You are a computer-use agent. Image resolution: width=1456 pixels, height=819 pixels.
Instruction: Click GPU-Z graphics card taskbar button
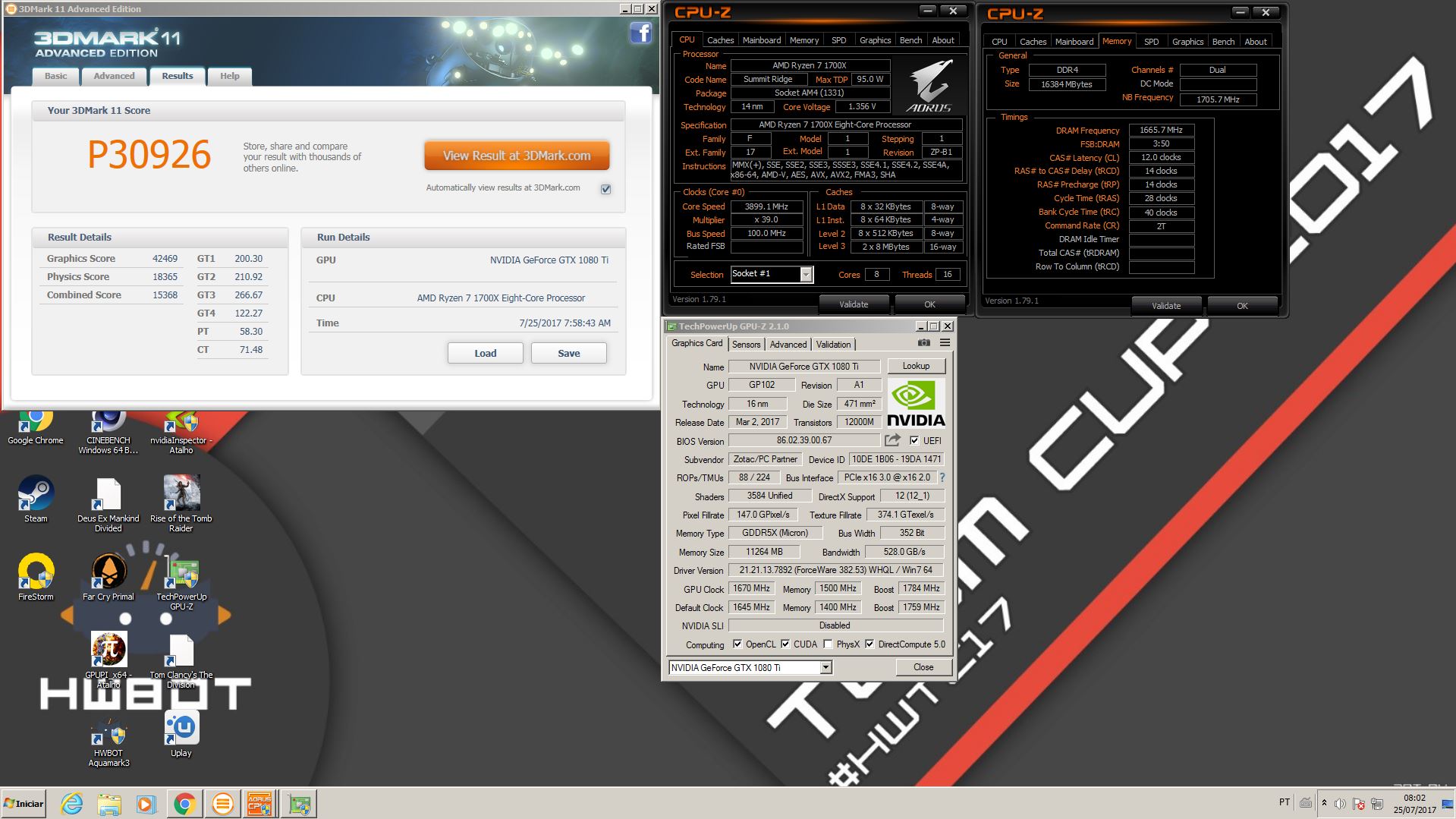tap(299, 804)
